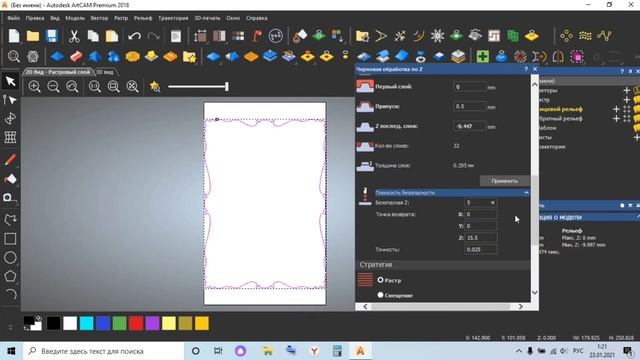Click the zoom to fit window icon
640x360 pixels.
(x=133, y=87)
